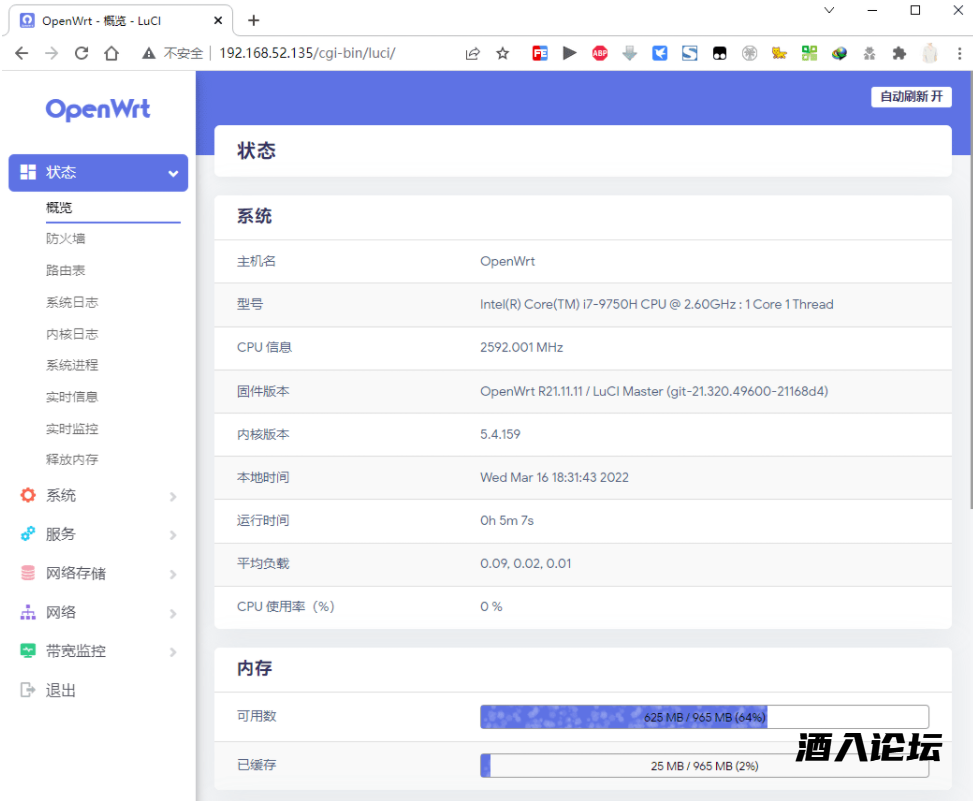Screen dimensions: 973x801
Task: Open the 状态 dashboard grid icon
Action: point(28,172)
